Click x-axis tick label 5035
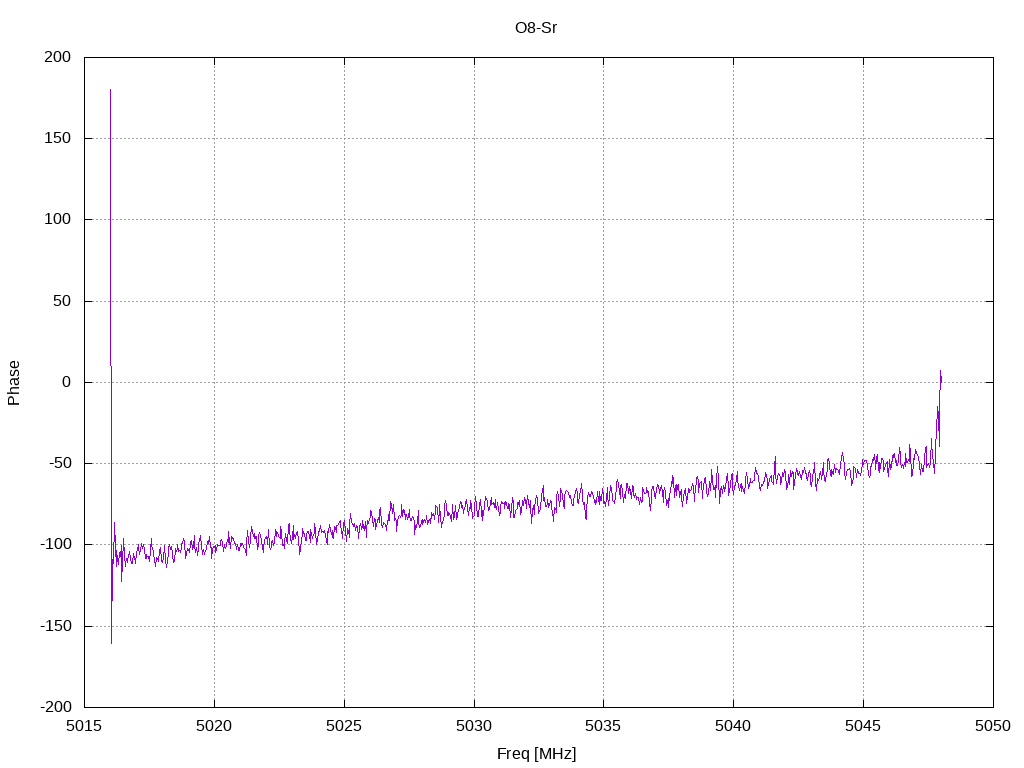1024x768 pixels. pos(603,726)
